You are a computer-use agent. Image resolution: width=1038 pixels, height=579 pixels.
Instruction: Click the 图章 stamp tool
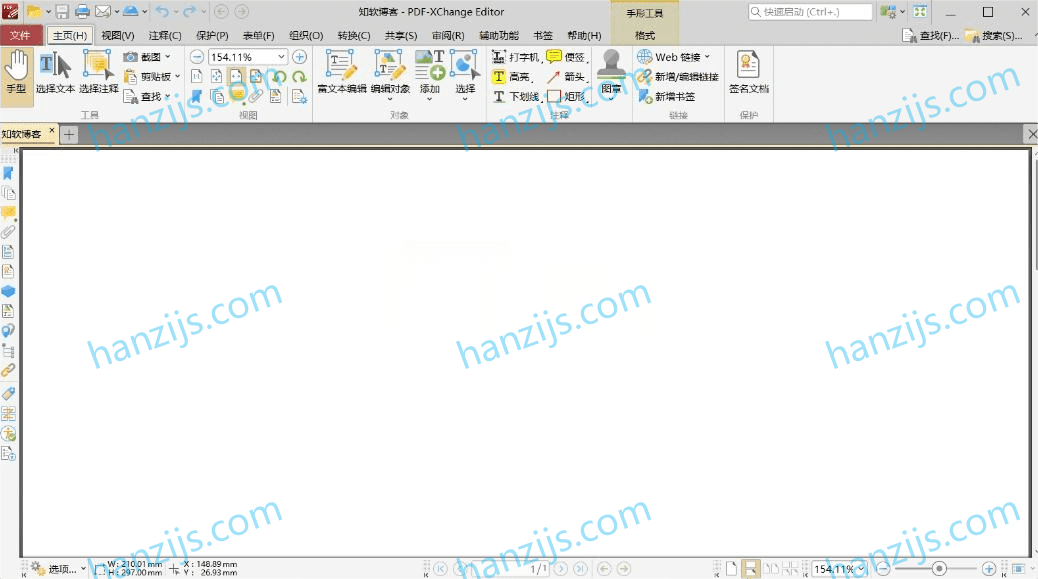click(x=611, y=71)
